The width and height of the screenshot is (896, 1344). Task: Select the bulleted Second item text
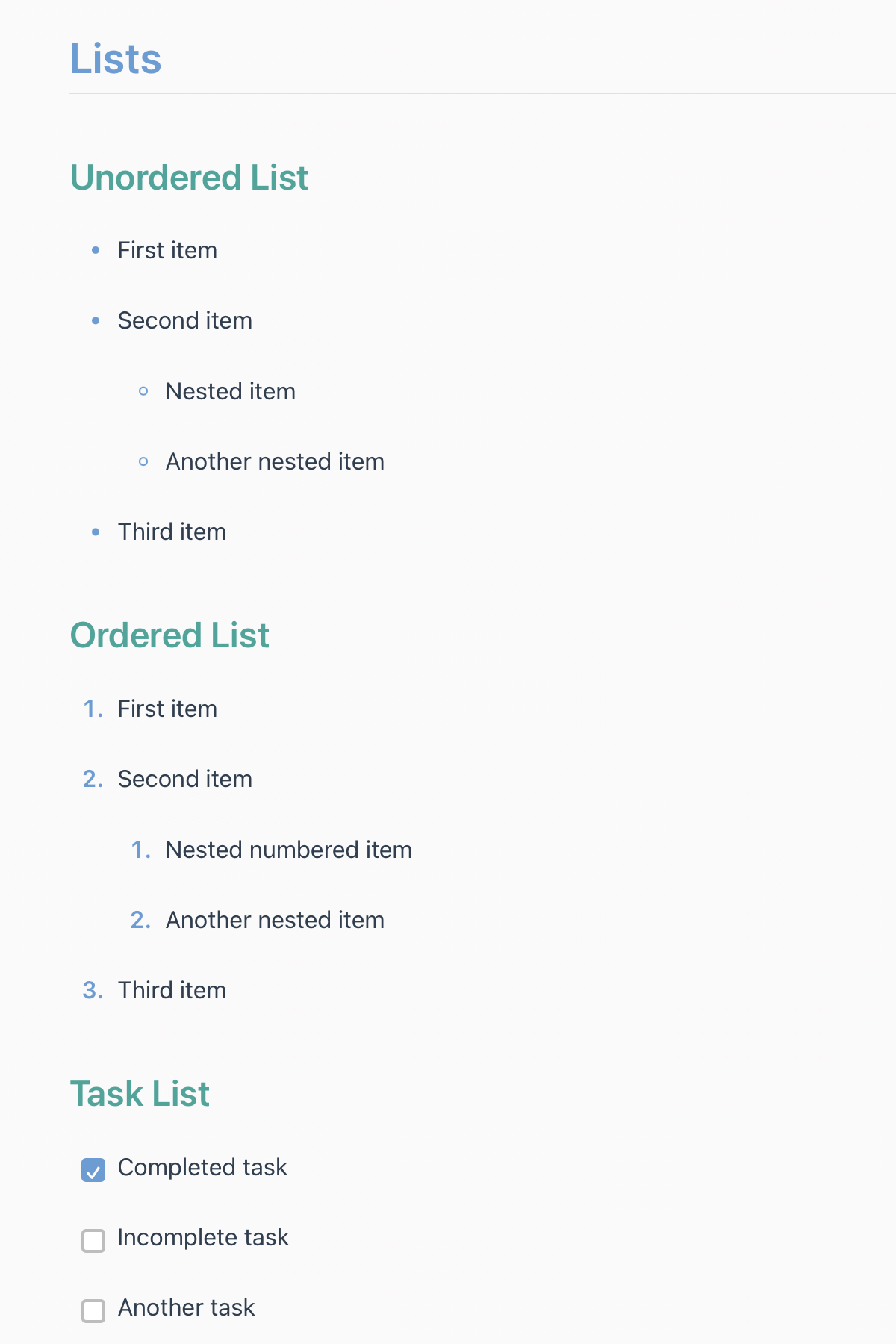(x=185, y=320)
